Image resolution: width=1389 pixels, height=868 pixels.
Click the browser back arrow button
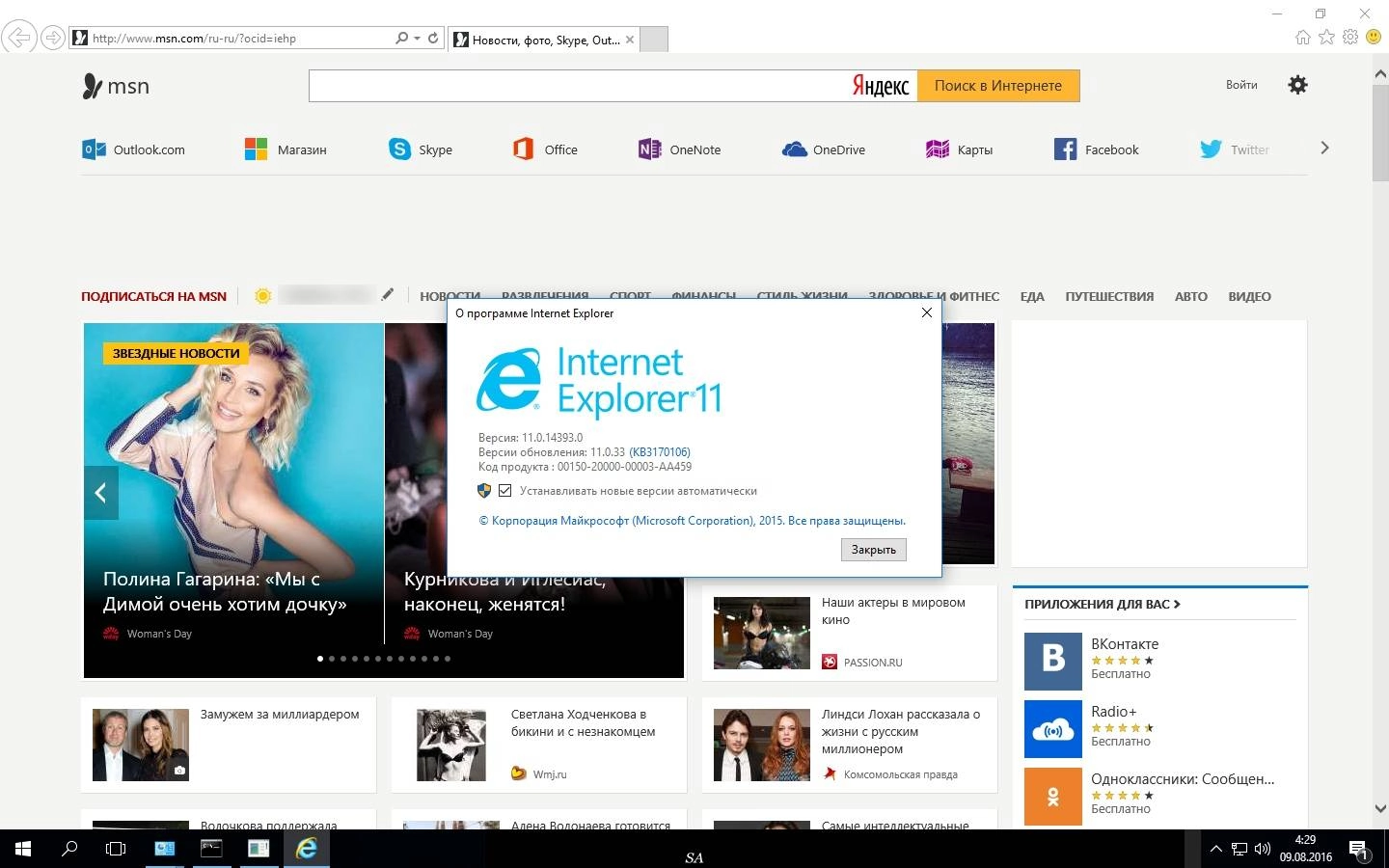tap(18, 38)
